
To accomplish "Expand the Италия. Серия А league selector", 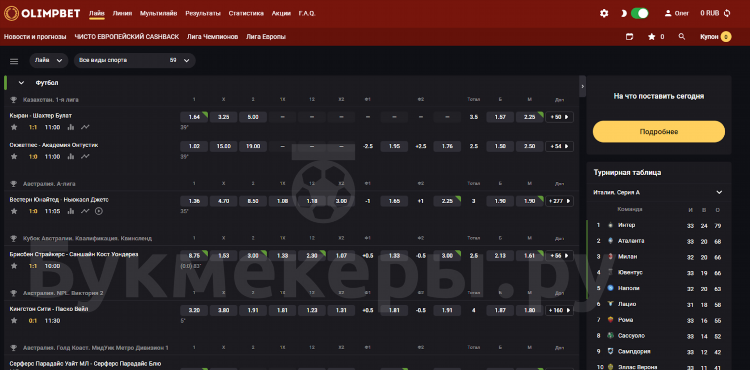I will (658, 193).
